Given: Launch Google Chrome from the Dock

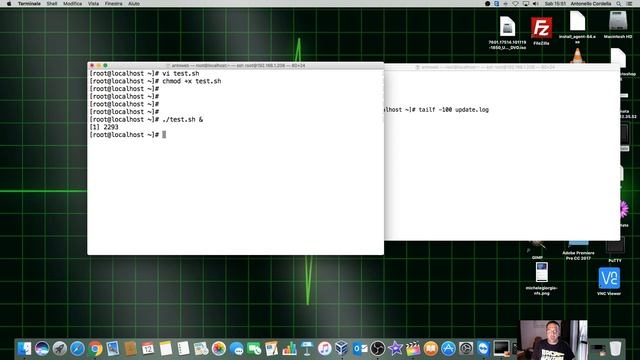Looking at the screenshot, I should point(95,349).
